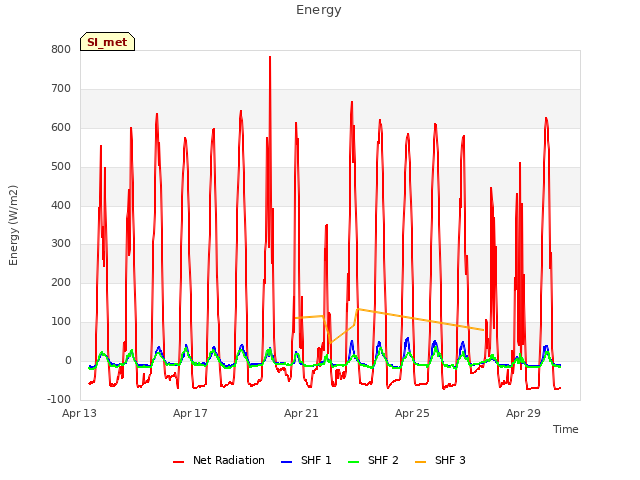Click the 600 y-axis label

point(61,128)
